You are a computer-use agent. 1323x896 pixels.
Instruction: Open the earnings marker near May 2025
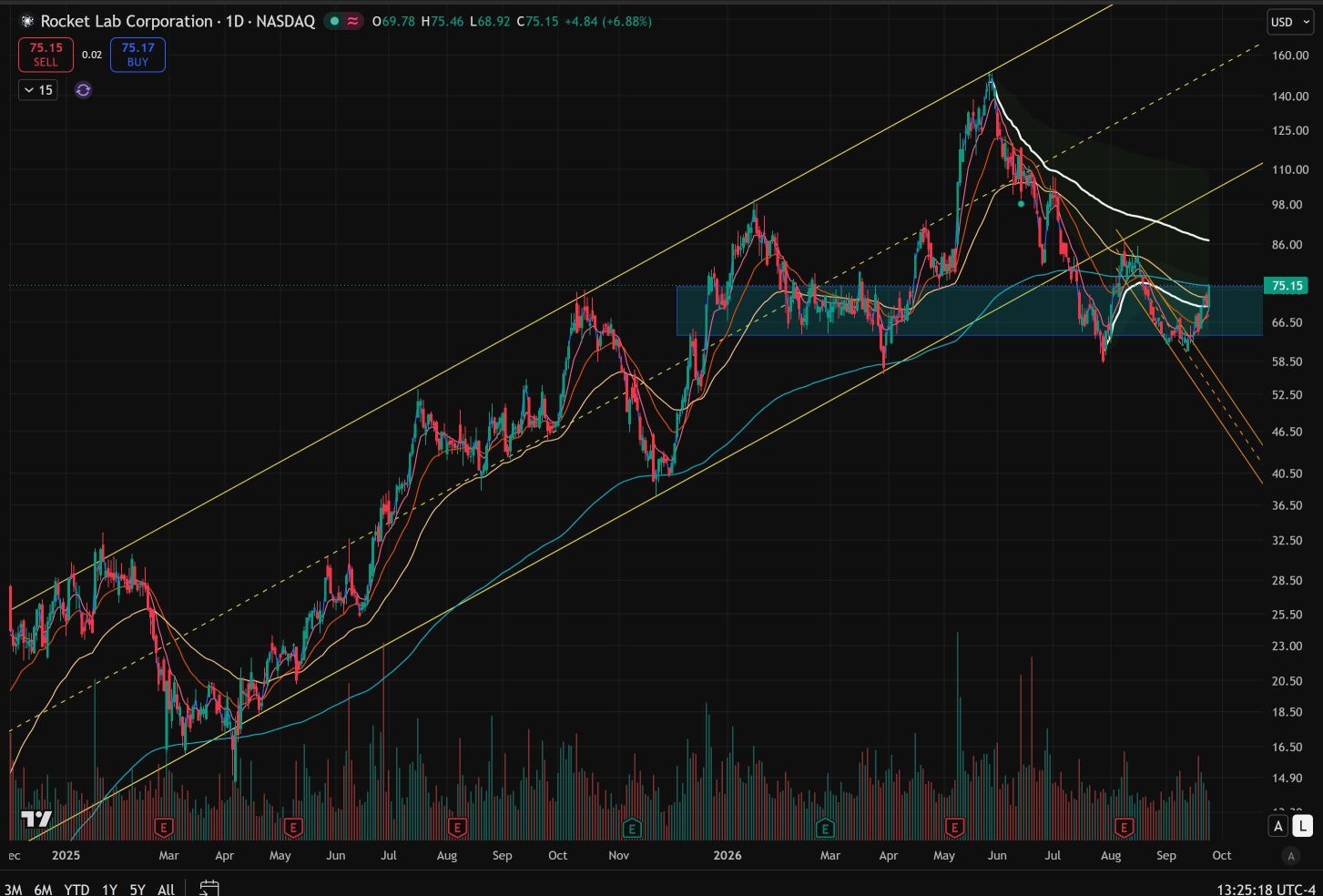(293, 828)
